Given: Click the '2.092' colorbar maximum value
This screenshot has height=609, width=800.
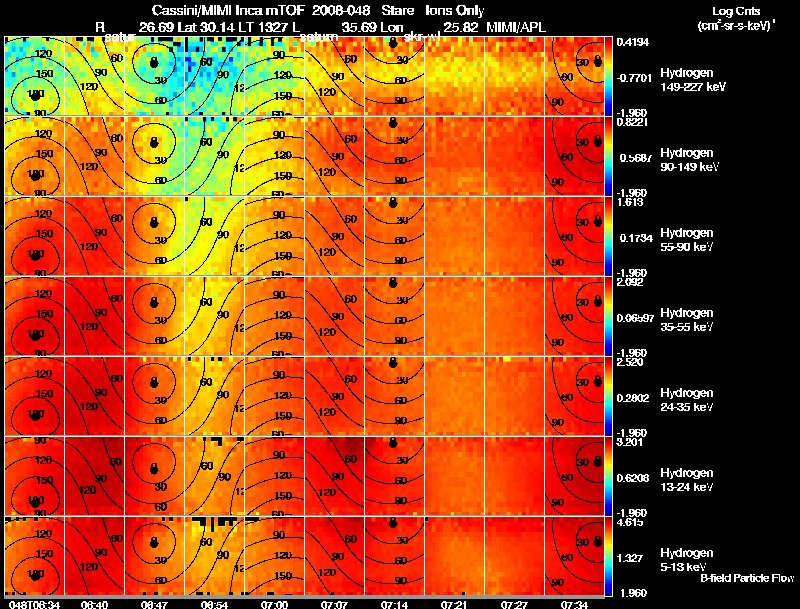Looking at the screenshot, I should (630, 282).
